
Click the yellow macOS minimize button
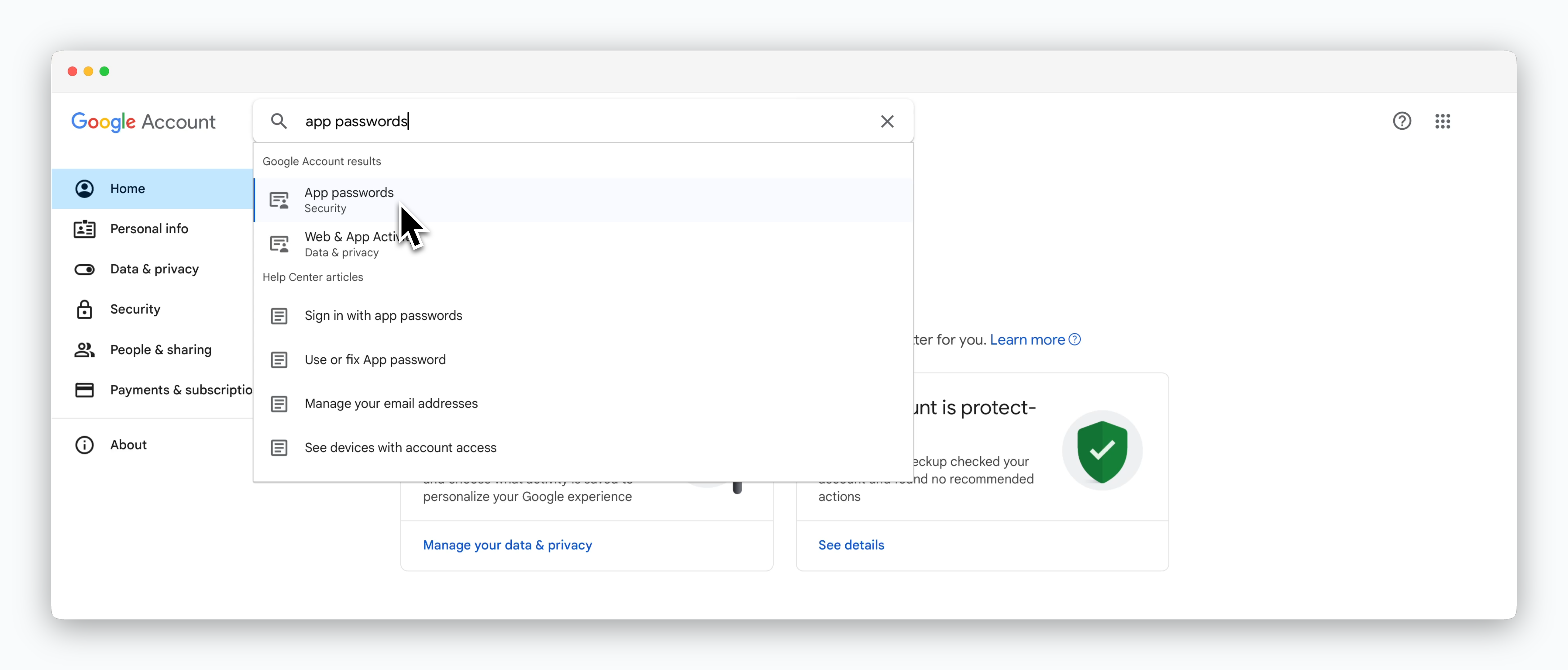pos(88,71)
